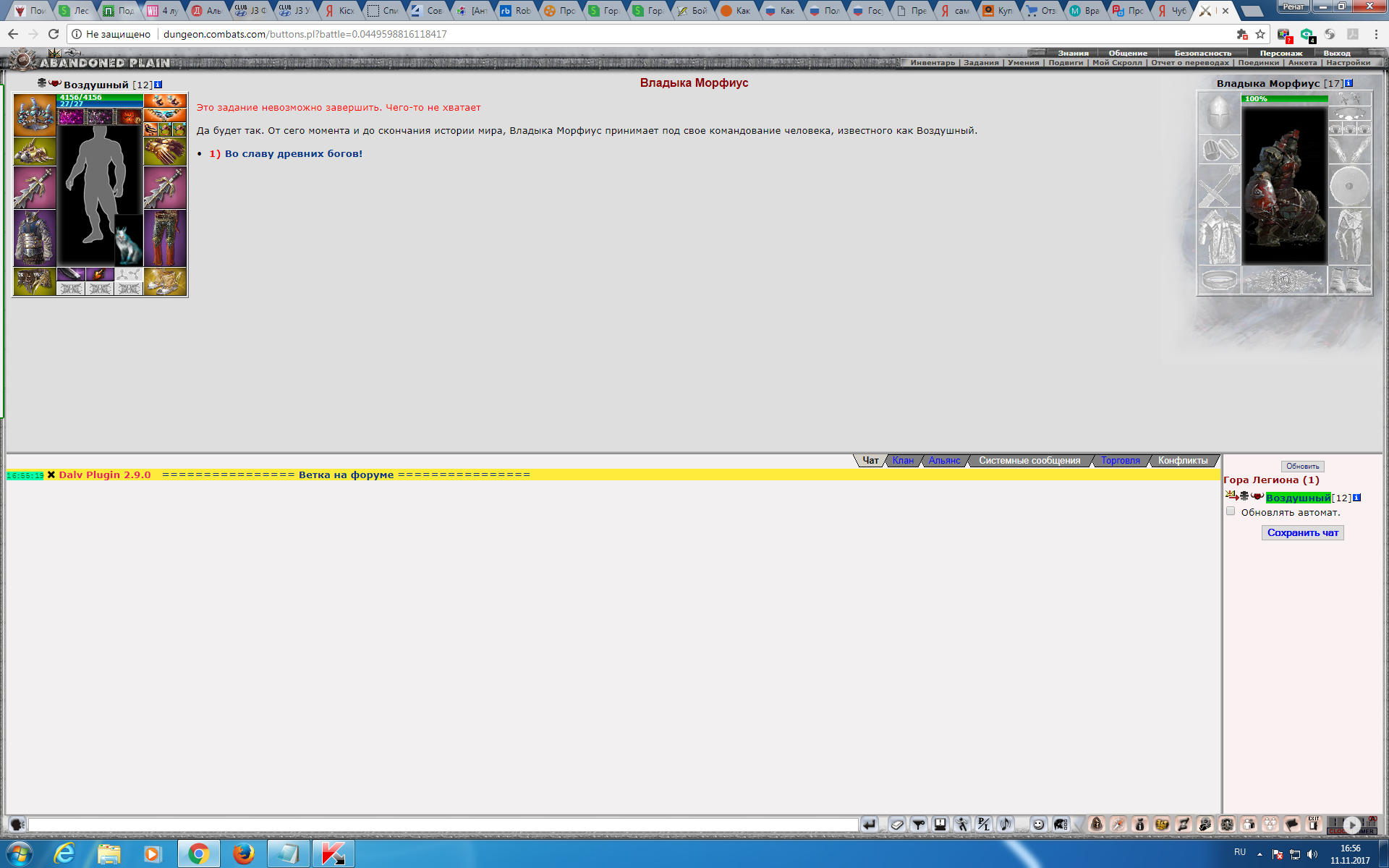Click the send message enter arrow icon
Screen dimensions: 1389x868
point(870,825)
